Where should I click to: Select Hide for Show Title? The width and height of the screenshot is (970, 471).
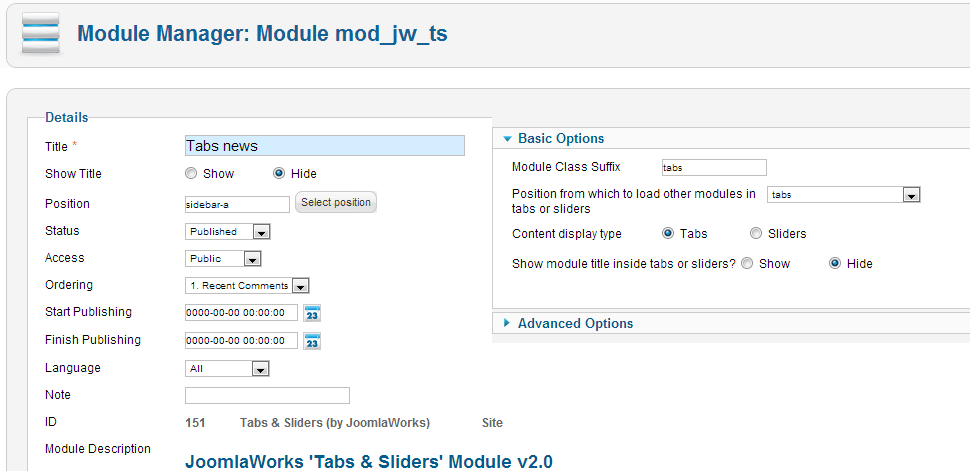point(279,174)
